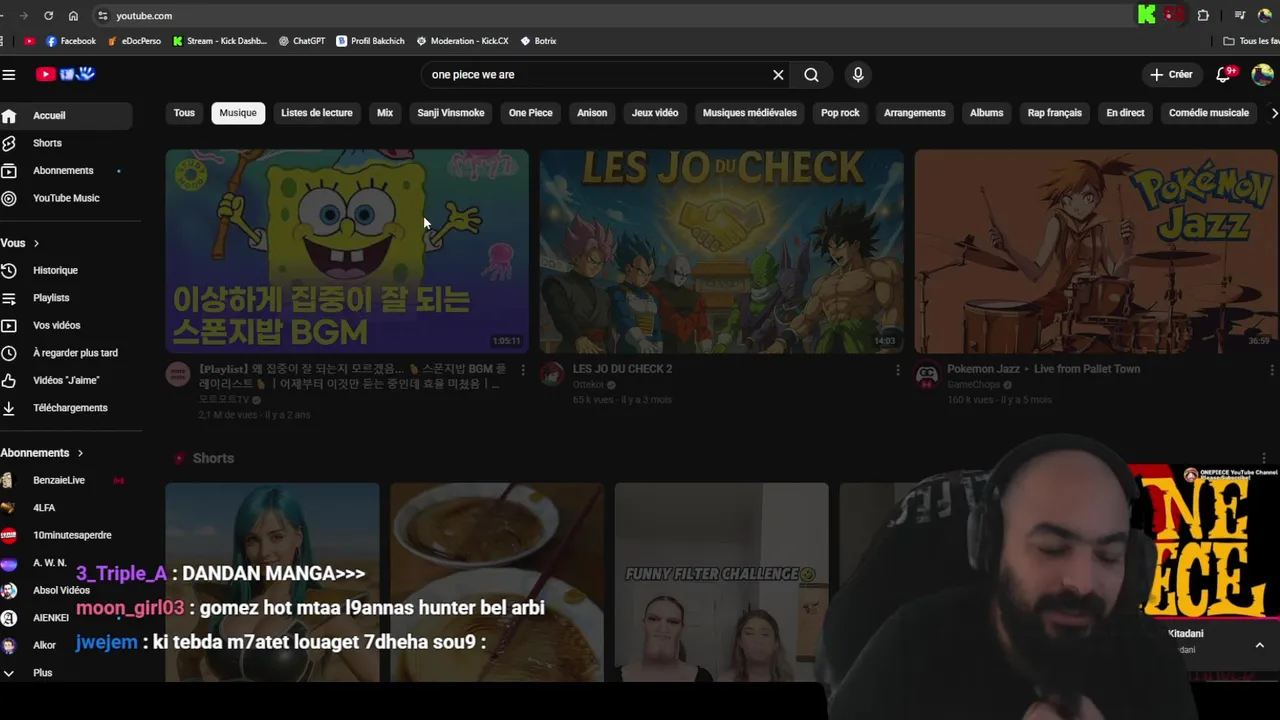Play the SpongeBob BGM video thumbnail
The width and height of the screenshot is (1280, 720).
(347, 251)
